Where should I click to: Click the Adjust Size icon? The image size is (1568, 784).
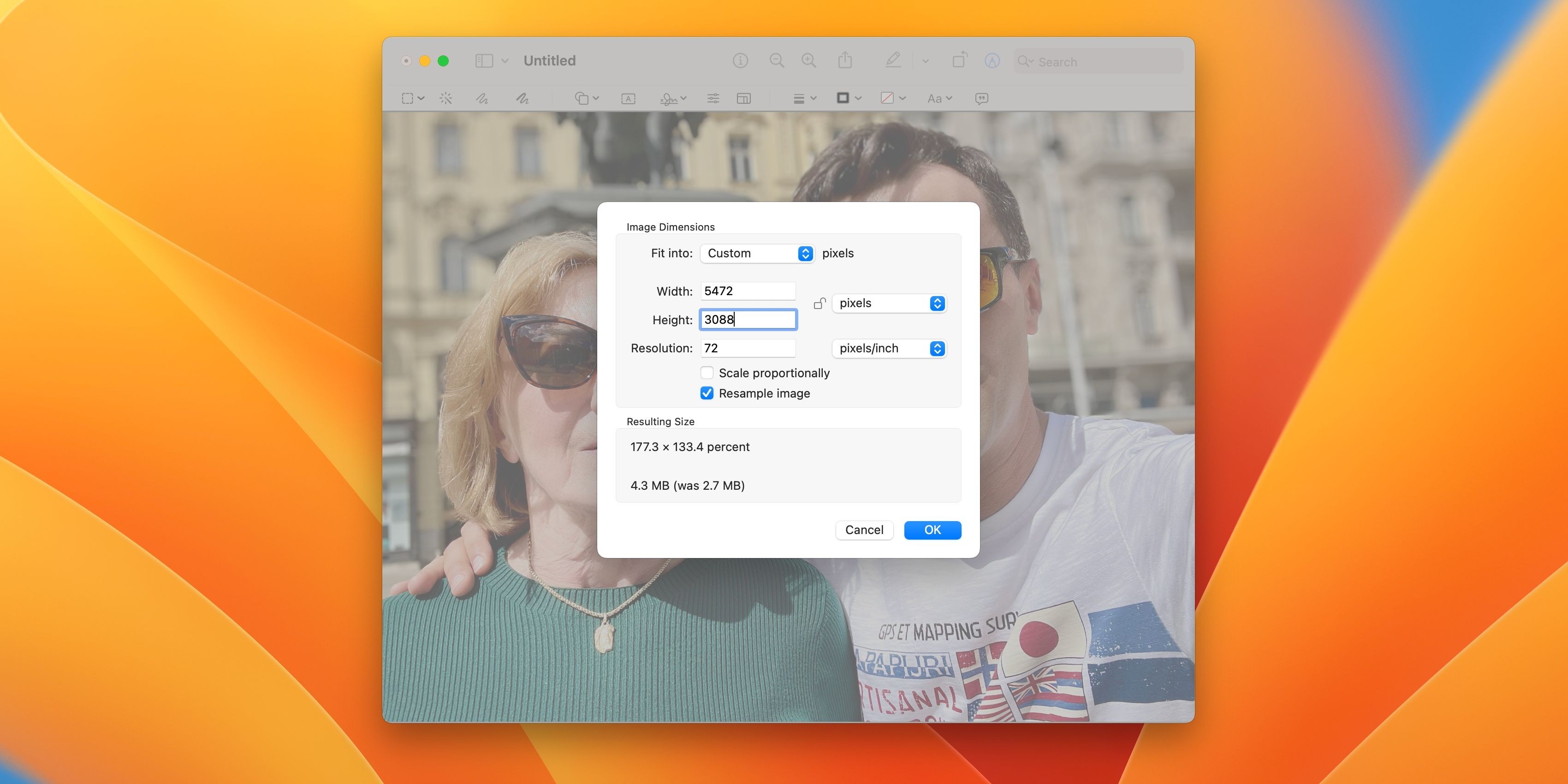pyautogui.click(x=744, y=99)
